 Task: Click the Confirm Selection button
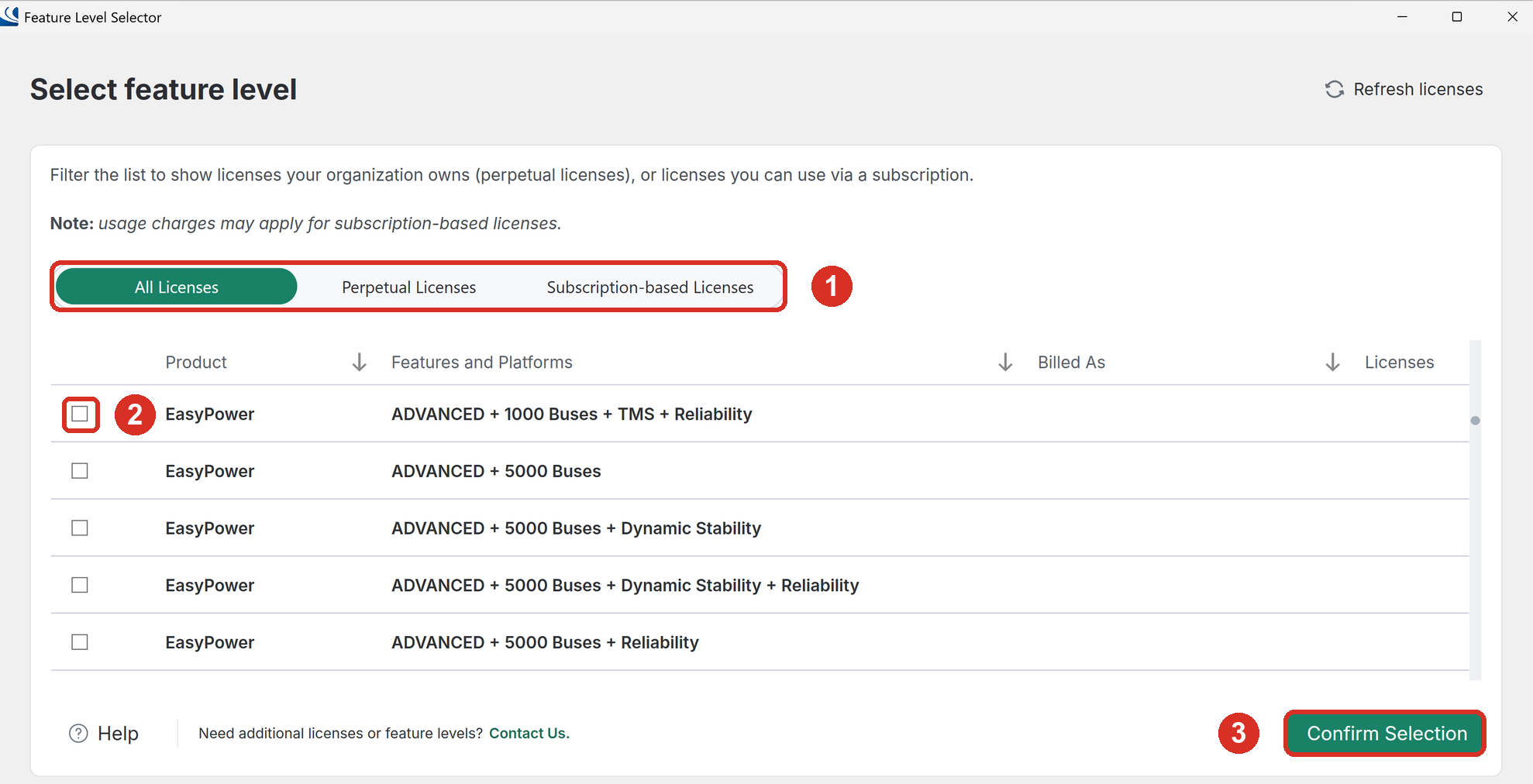[x=1385, y=733]
